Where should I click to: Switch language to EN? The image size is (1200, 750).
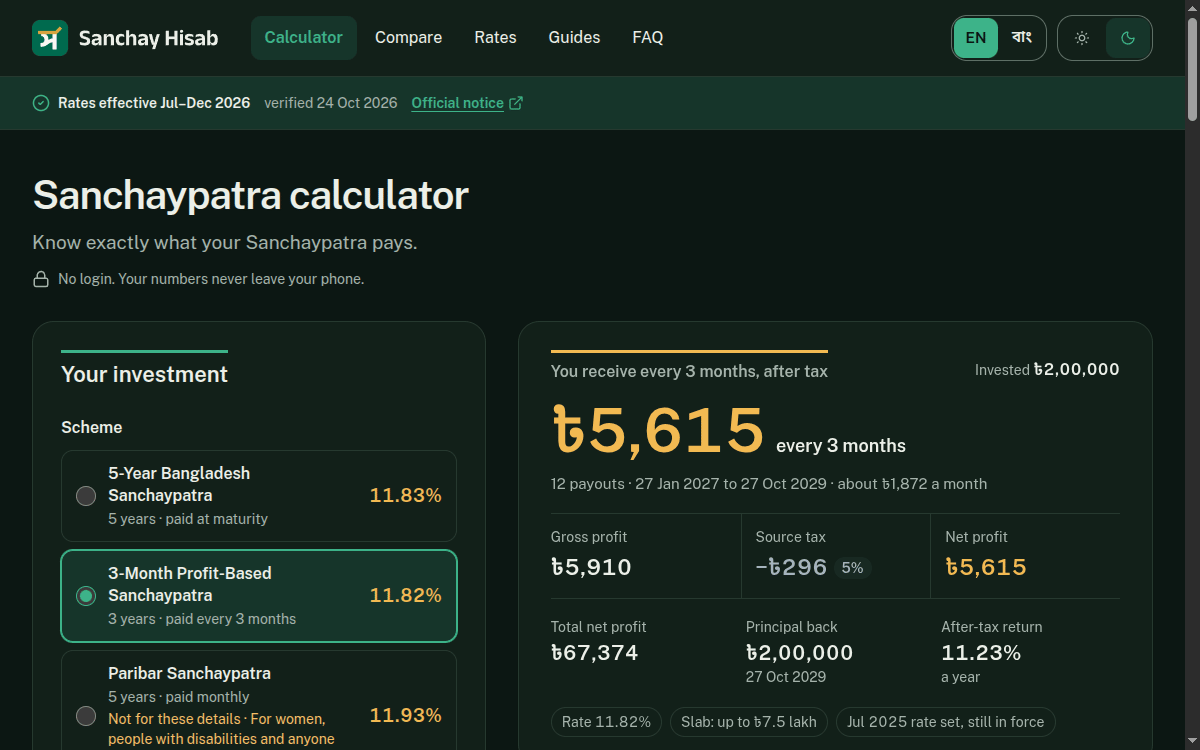pos(976,38)
